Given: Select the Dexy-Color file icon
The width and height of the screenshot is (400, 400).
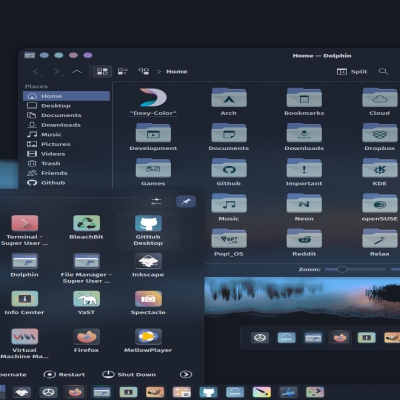Looking at the screenshot, I should pyautogui.click(x=153, y=97).
